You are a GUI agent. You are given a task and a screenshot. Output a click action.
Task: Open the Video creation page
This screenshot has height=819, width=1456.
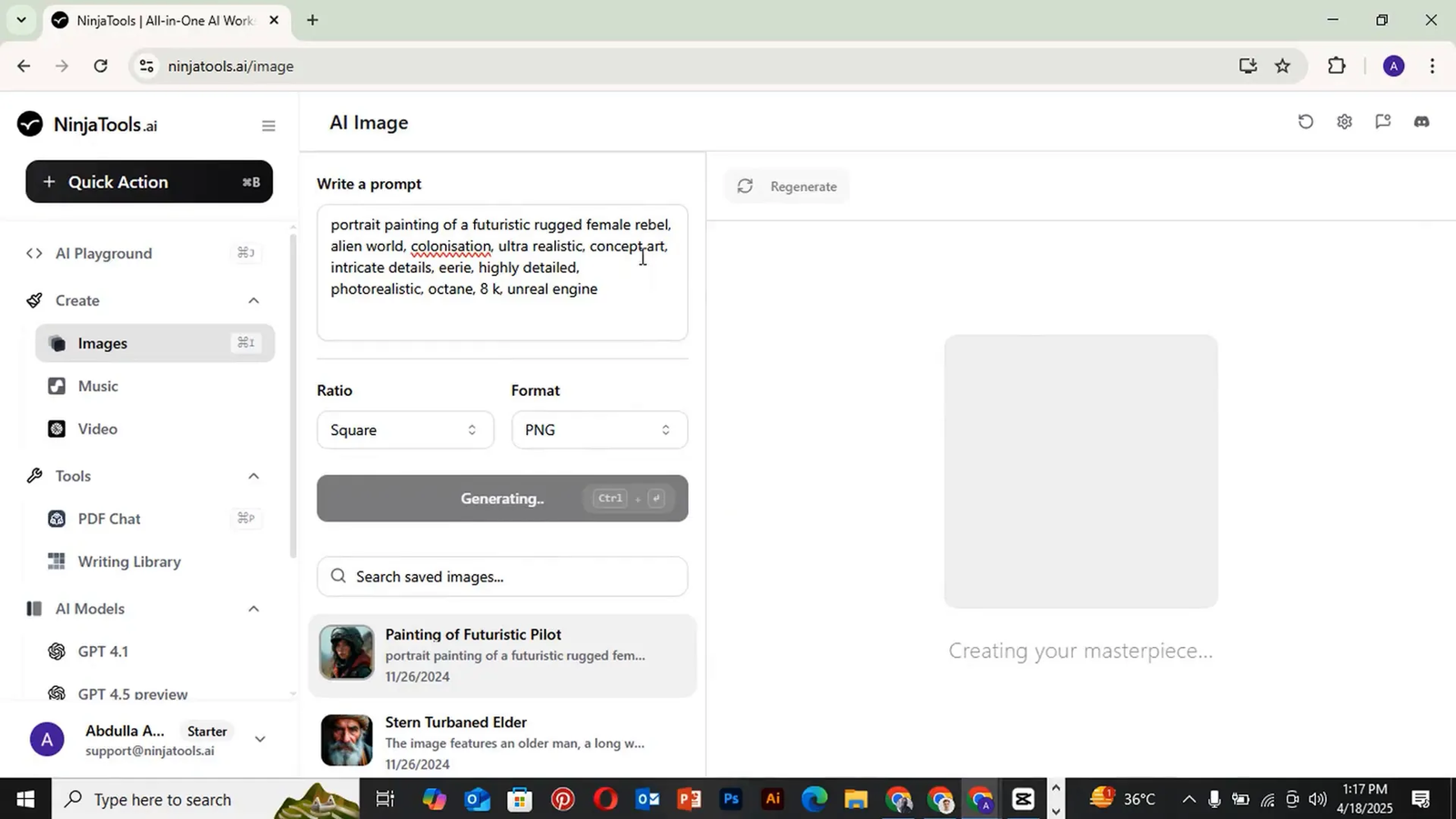(x=97, y=429)
